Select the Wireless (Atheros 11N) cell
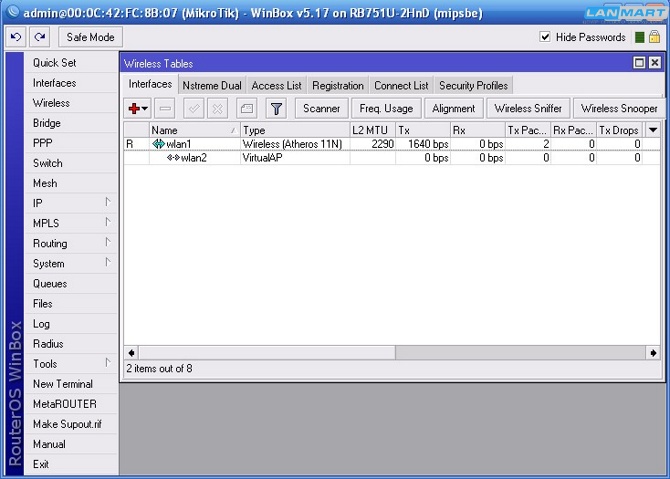Image resolution: width=670 pixels, height=479 pixels. (295, 144)
